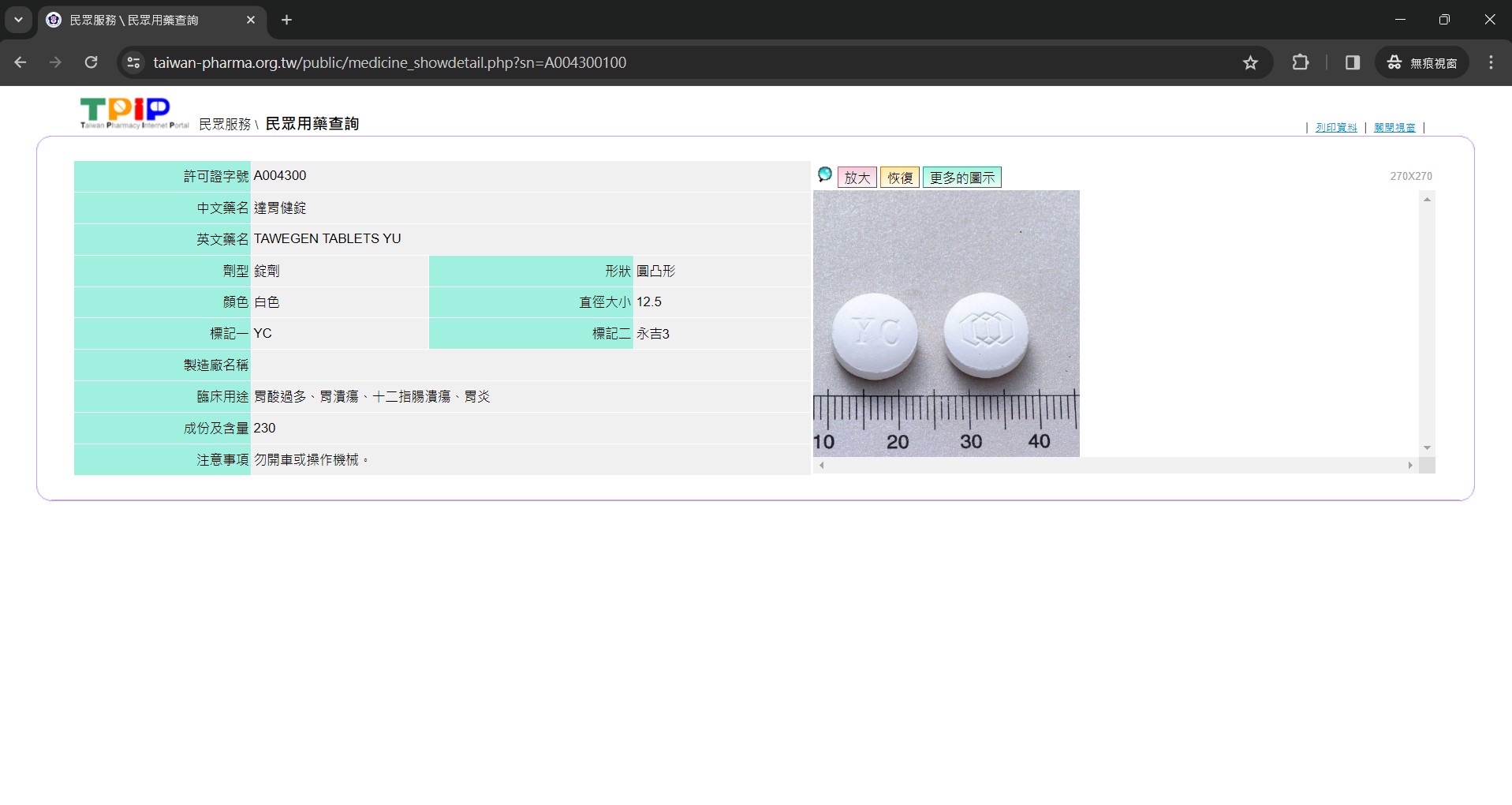Click the second marking value 永吉3

[653, 333]
